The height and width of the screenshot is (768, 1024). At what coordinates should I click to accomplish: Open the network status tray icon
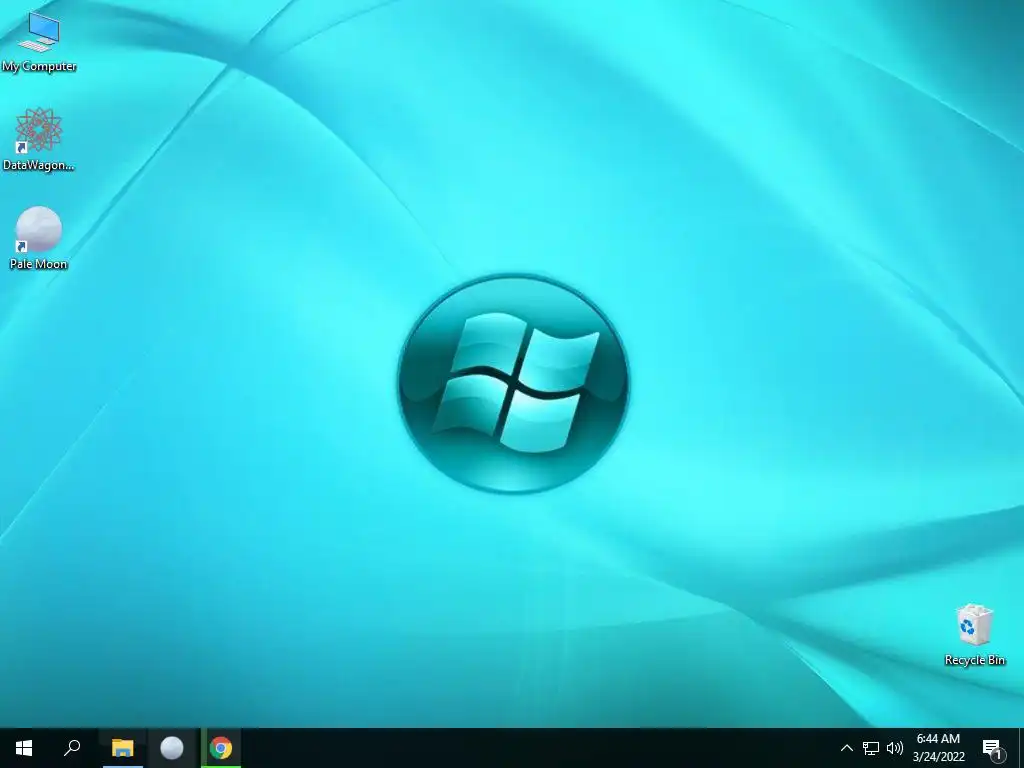871,748
